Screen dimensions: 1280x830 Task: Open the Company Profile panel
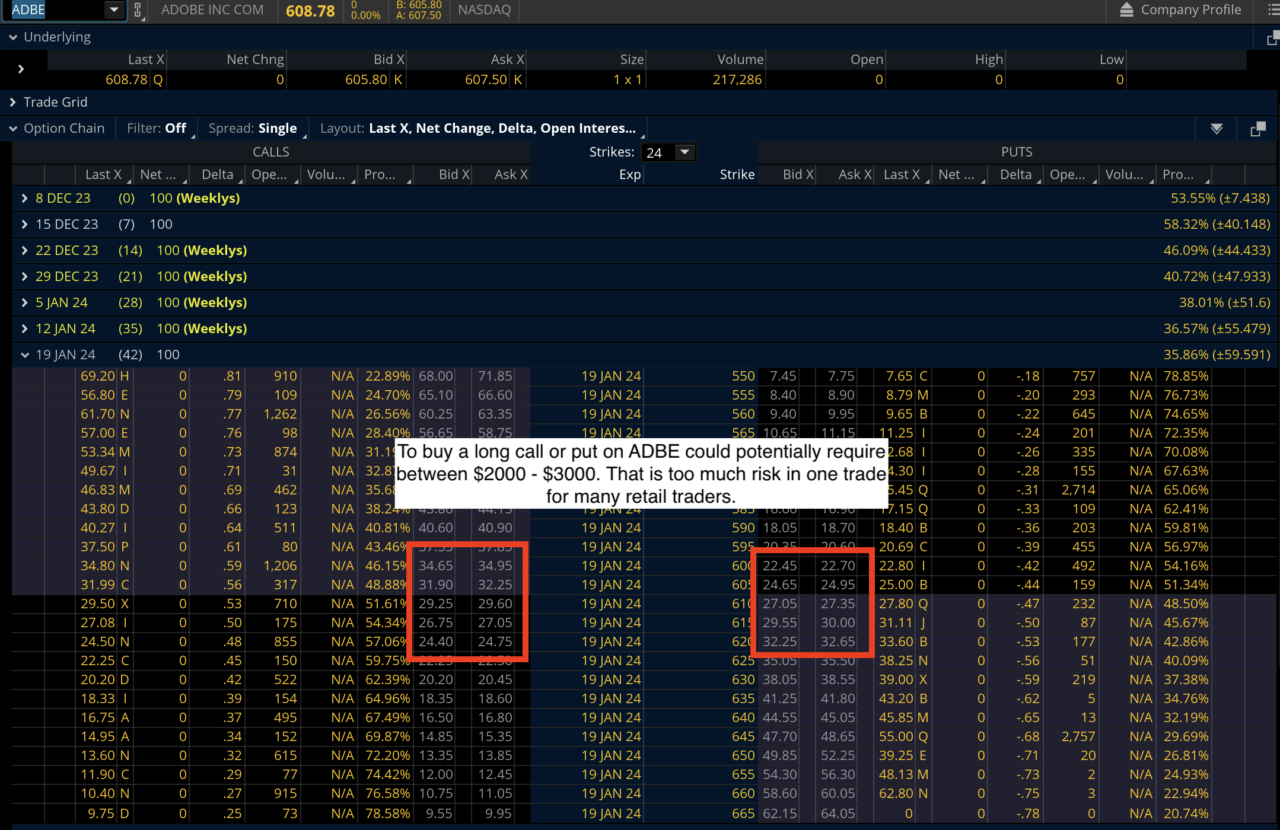point(1179,10)
